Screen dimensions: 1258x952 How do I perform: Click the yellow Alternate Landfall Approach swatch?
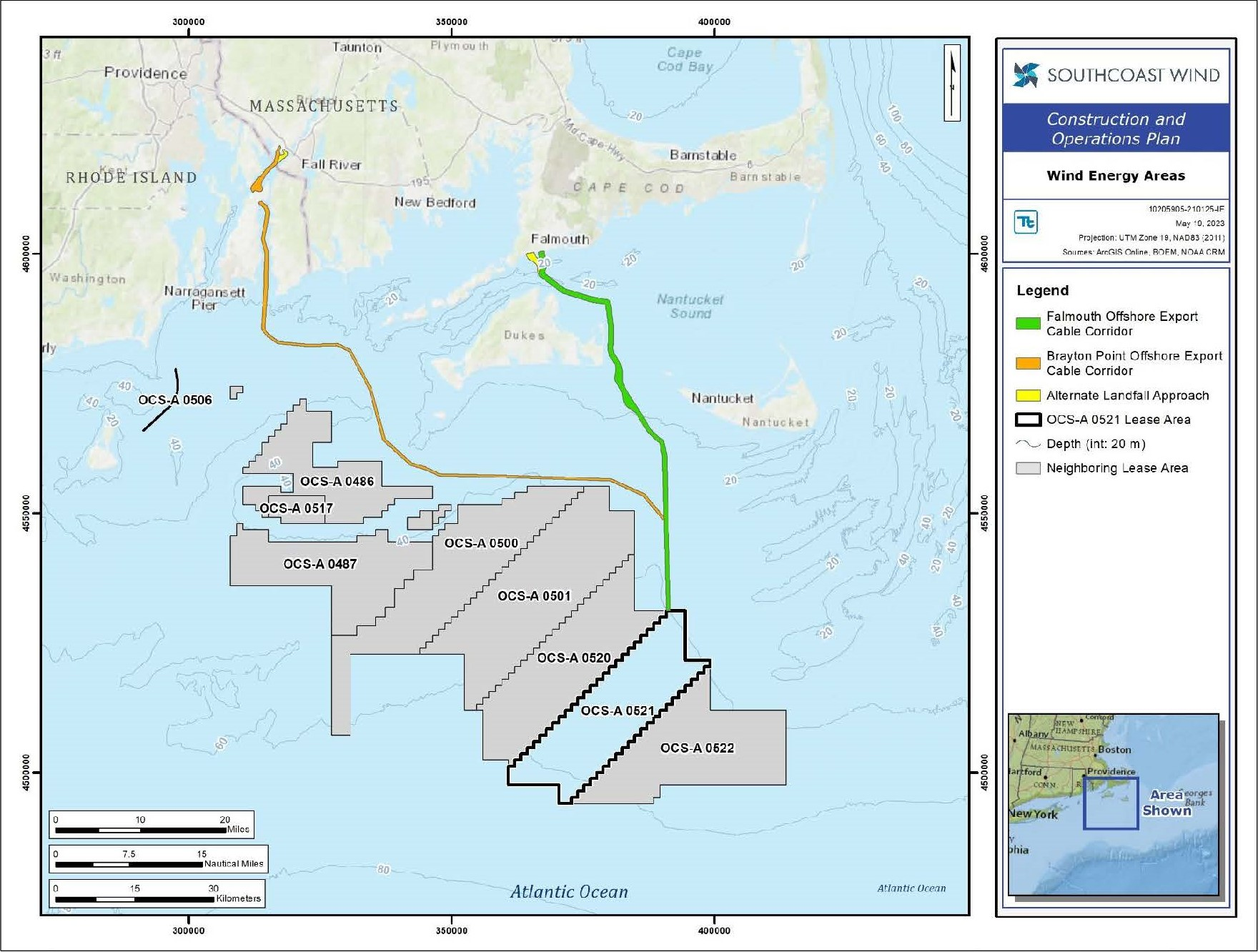tap(1028, 395)
